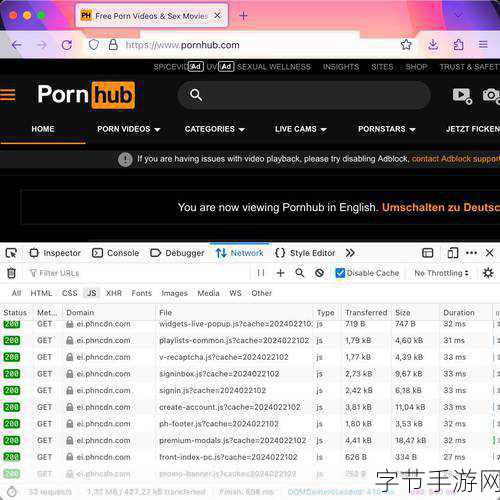The image size is (500, 500).
Task: Filter requests by XHR
Action: click(x=114, y=293)
